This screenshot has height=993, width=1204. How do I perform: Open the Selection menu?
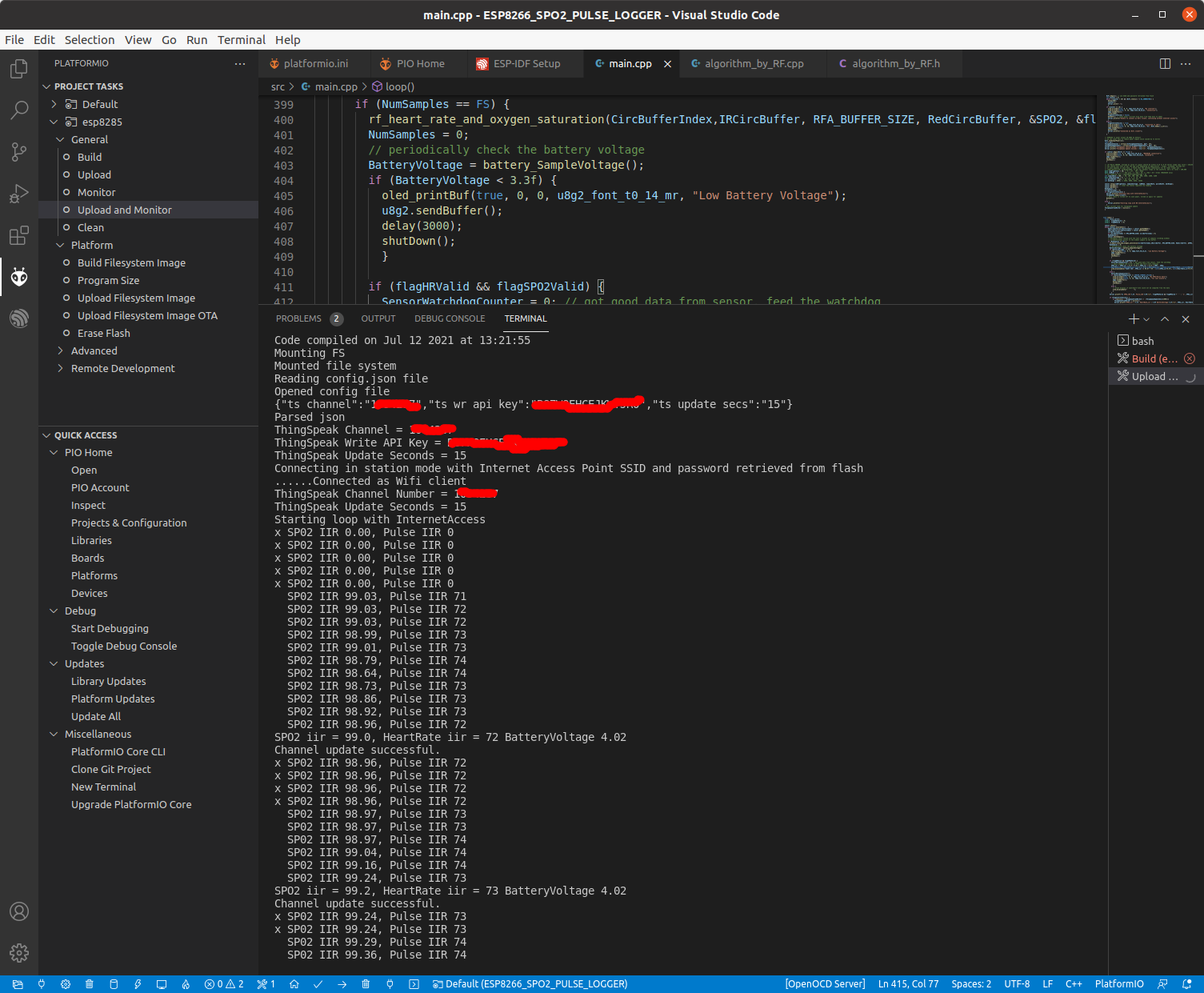tap(90, 40)
